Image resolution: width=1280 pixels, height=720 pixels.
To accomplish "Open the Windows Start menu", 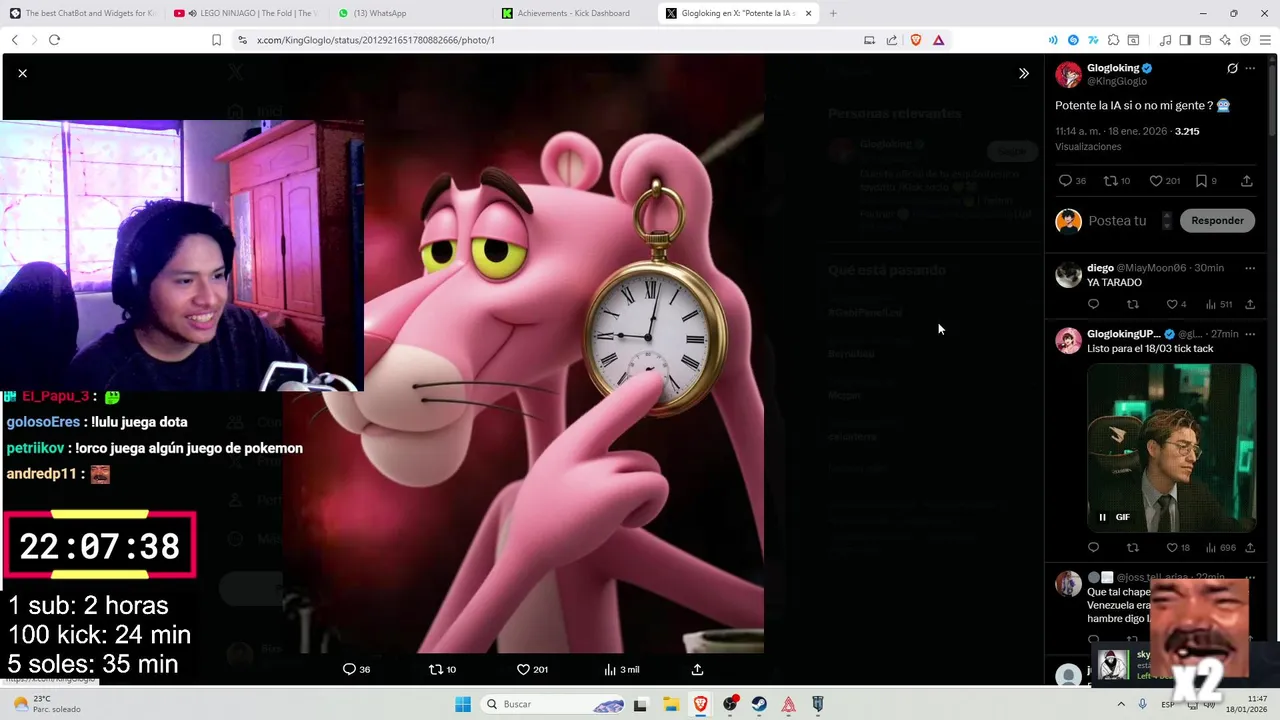I will click(463, 704).
